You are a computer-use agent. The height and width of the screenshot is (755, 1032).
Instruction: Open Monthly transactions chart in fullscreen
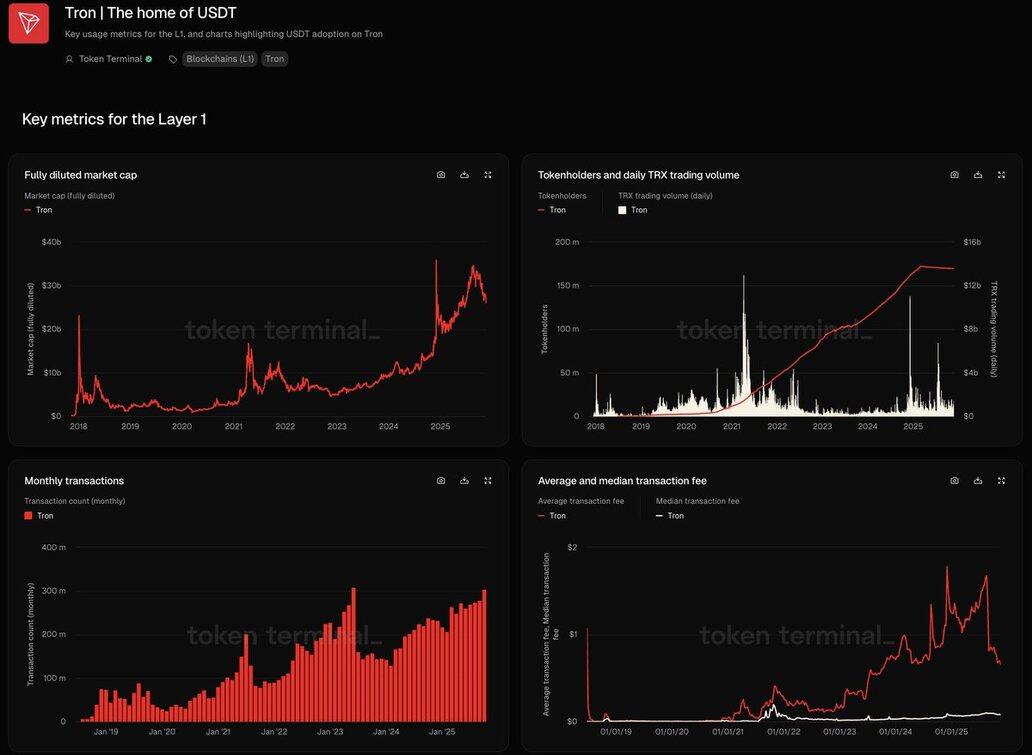pos(488,481)
